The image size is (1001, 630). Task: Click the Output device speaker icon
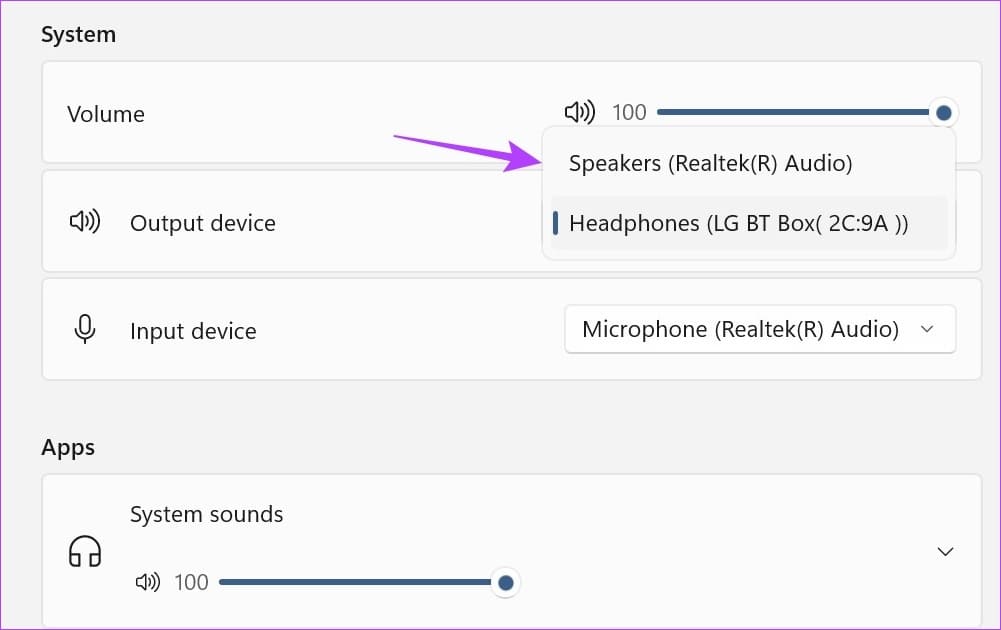click(x=85, y=222)
